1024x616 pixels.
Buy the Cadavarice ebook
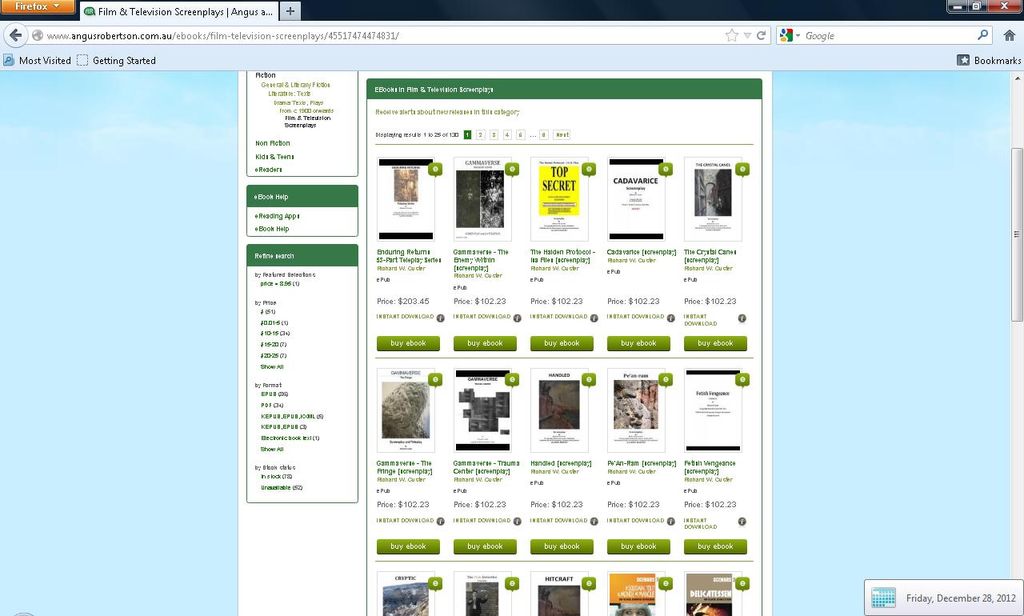tap(639, 343)
